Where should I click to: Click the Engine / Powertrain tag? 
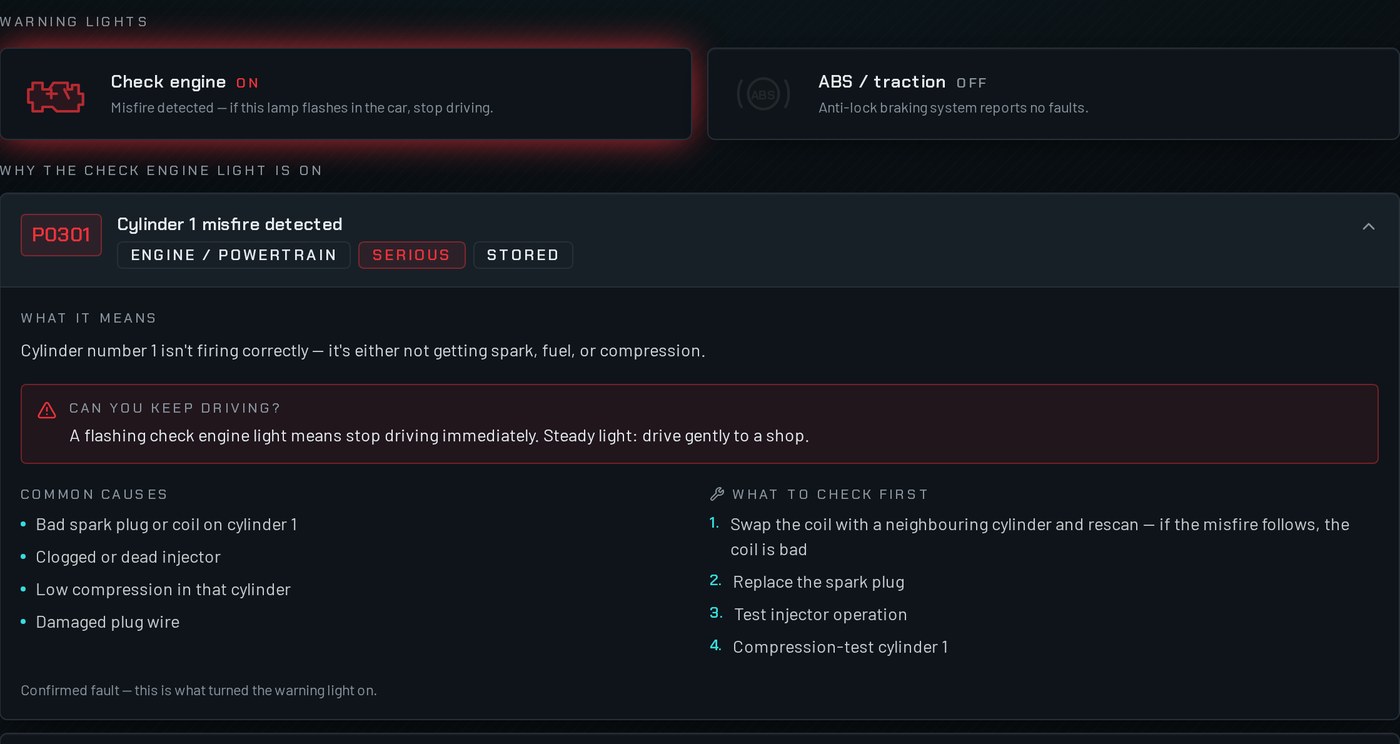234,255
